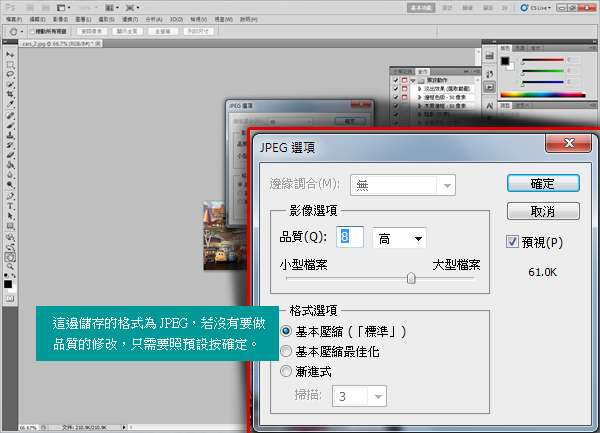Select the Pen tool
The image size is (600, 433).
point(10,196)
